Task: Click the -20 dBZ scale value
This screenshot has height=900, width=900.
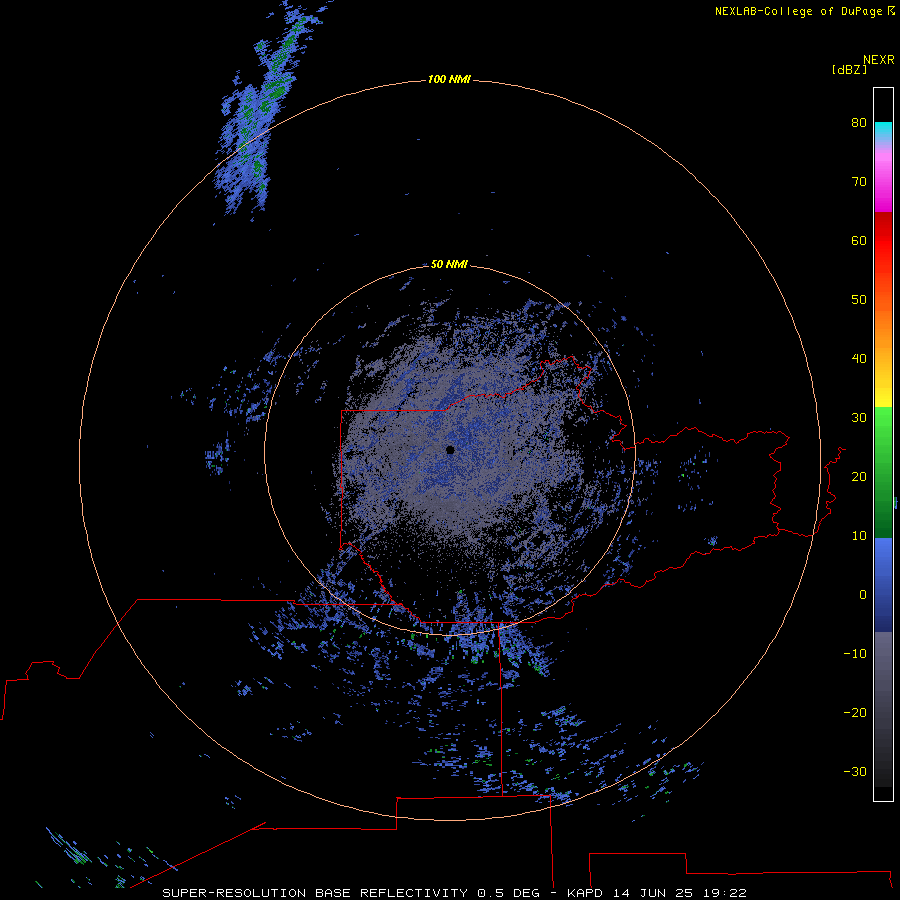Action: point(855,713)
